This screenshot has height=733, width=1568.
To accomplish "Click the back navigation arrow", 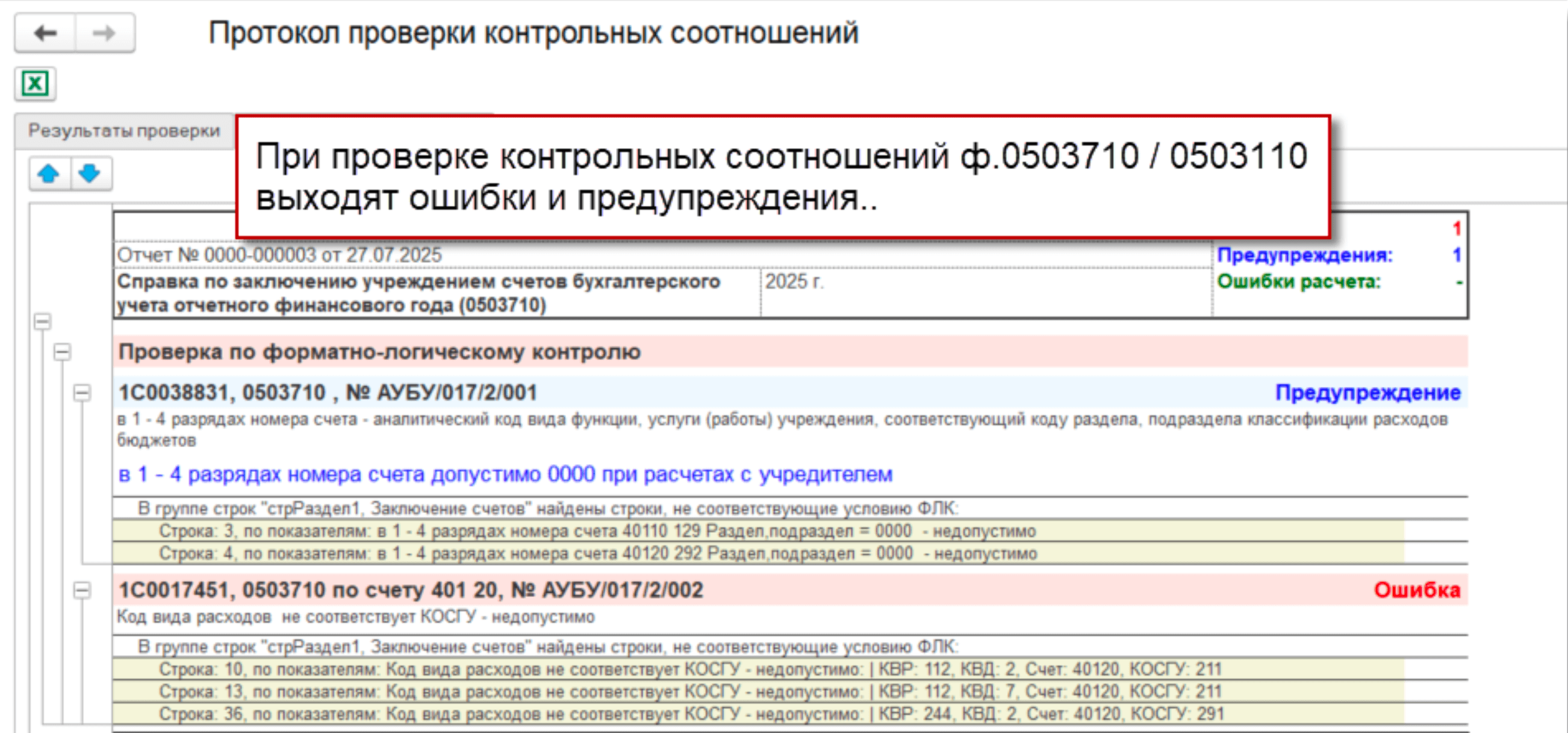I will [x=46, y=33].
